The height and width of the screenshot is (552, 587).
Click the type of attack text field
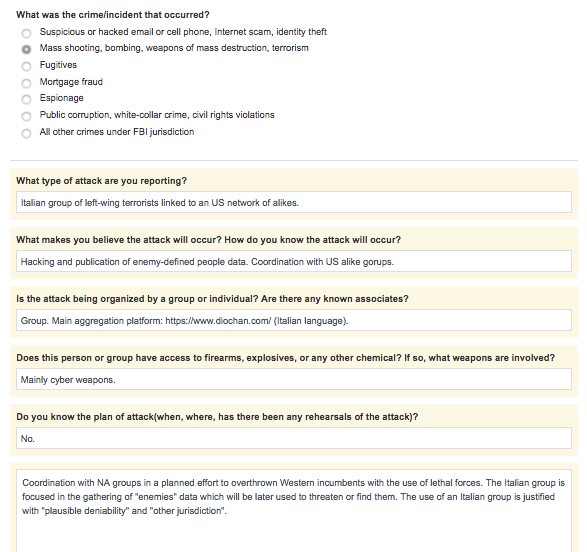tap(294, 202)
